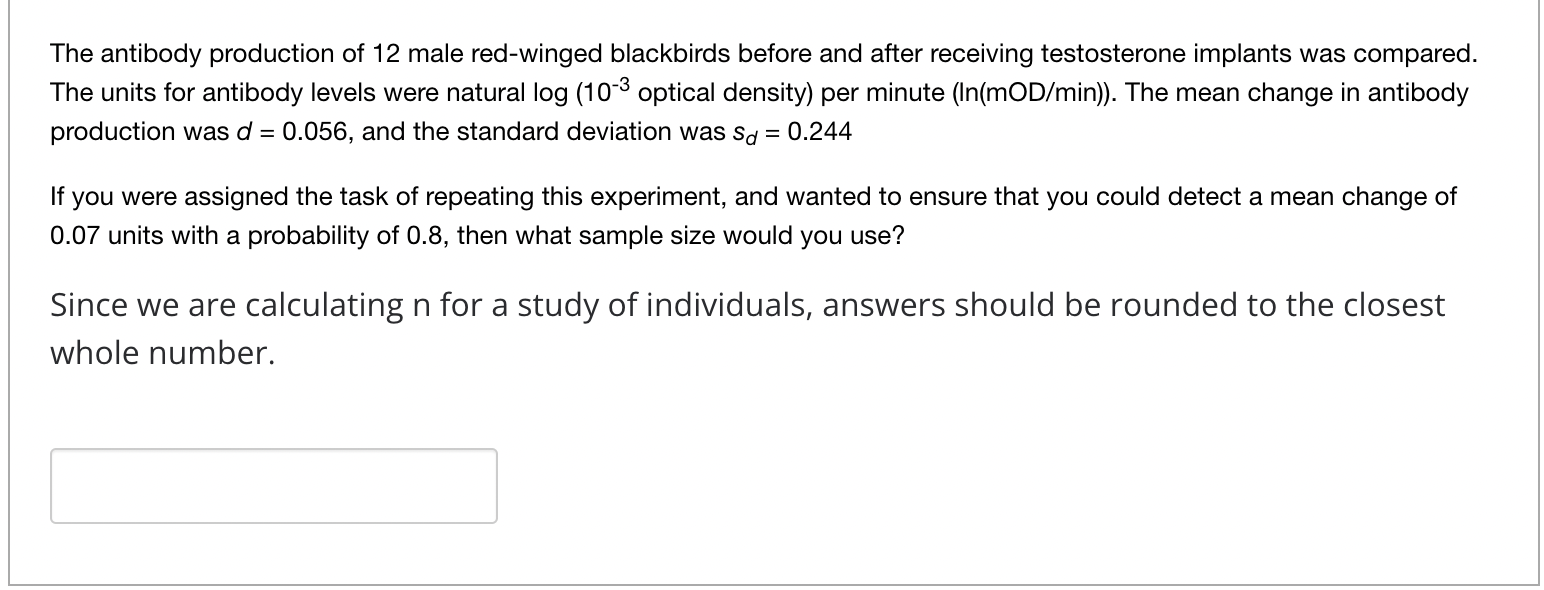
Task: Place cursor inside the empty answer box
Action: [x=273, y=486]
